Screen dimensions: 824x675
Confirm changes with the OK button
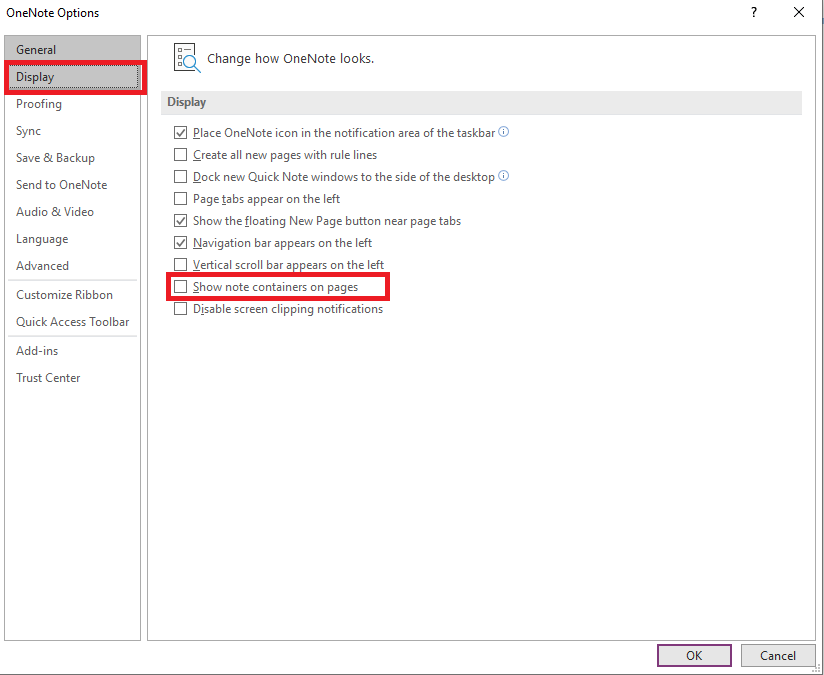coord(694,655)
